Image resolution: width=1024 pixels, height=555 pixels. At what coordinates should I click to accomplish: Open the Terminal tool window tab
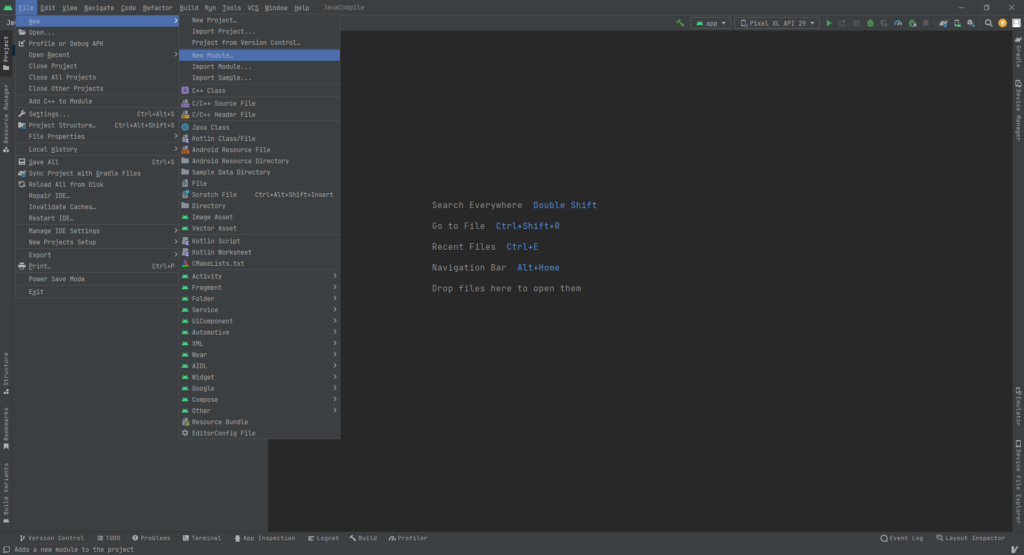pyautogui.click(x=202, y=538)
